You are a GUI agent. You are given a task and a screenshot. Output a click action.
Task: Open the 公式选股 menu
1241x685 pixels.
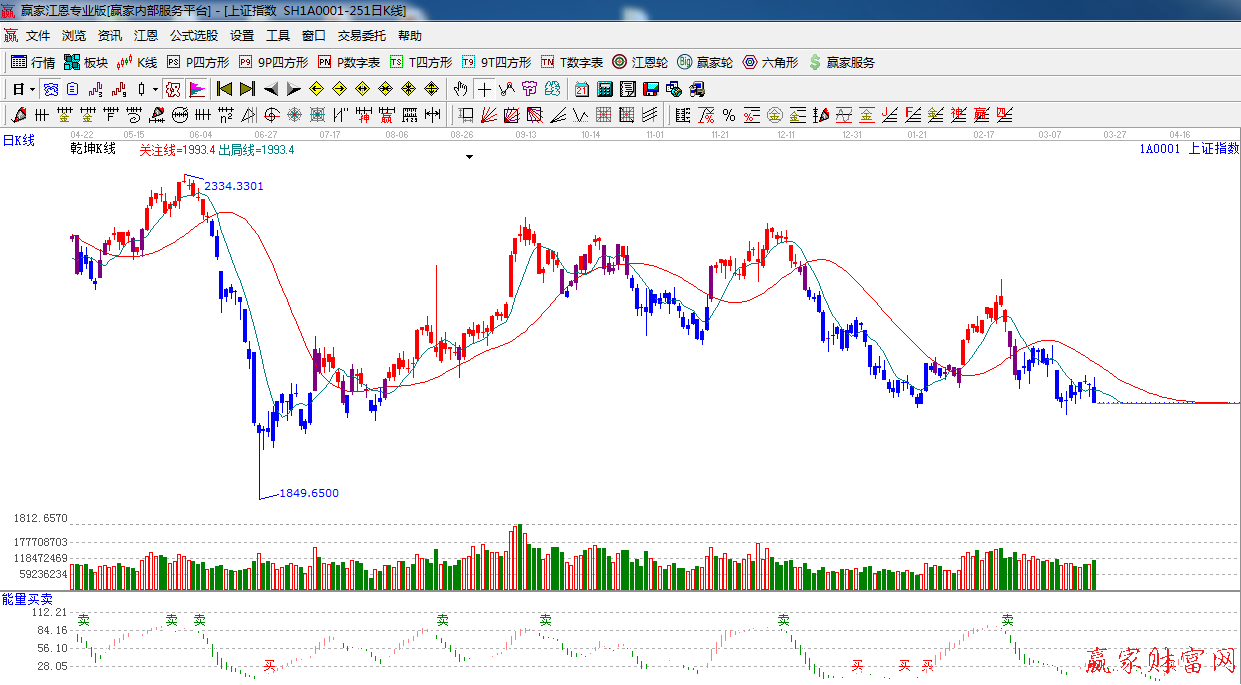(193, 35)
